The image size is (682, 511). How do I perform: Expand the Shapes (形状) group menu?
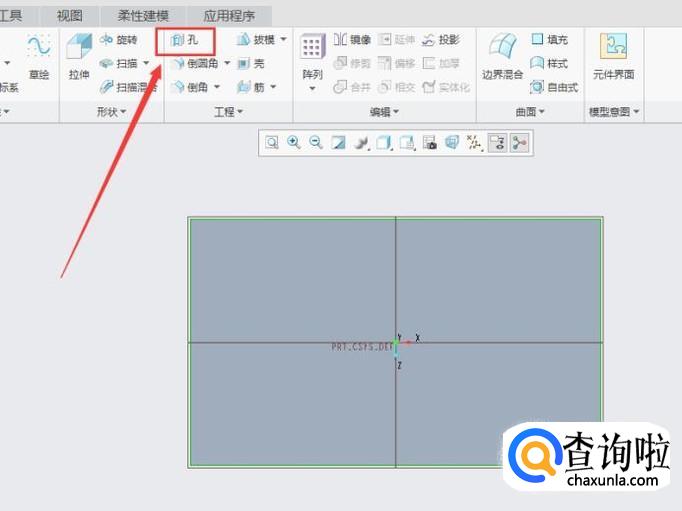[x=111, y=112]
